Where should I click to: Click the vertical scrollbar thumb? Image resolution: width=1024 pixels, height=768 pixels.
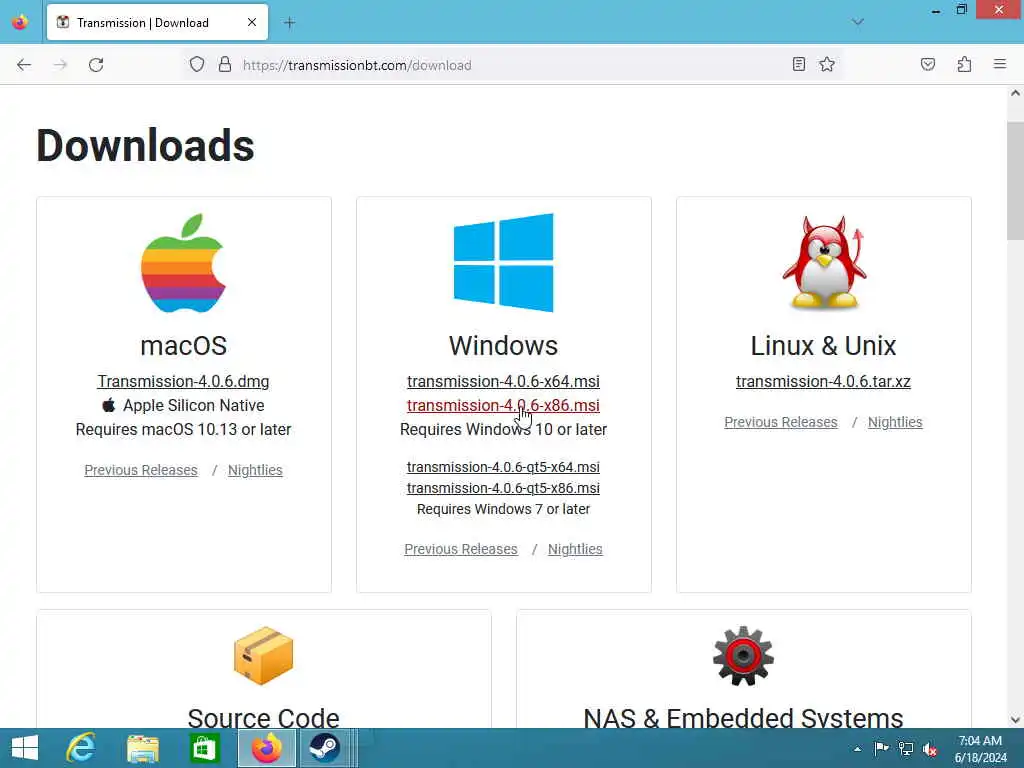click(1015, 180)
